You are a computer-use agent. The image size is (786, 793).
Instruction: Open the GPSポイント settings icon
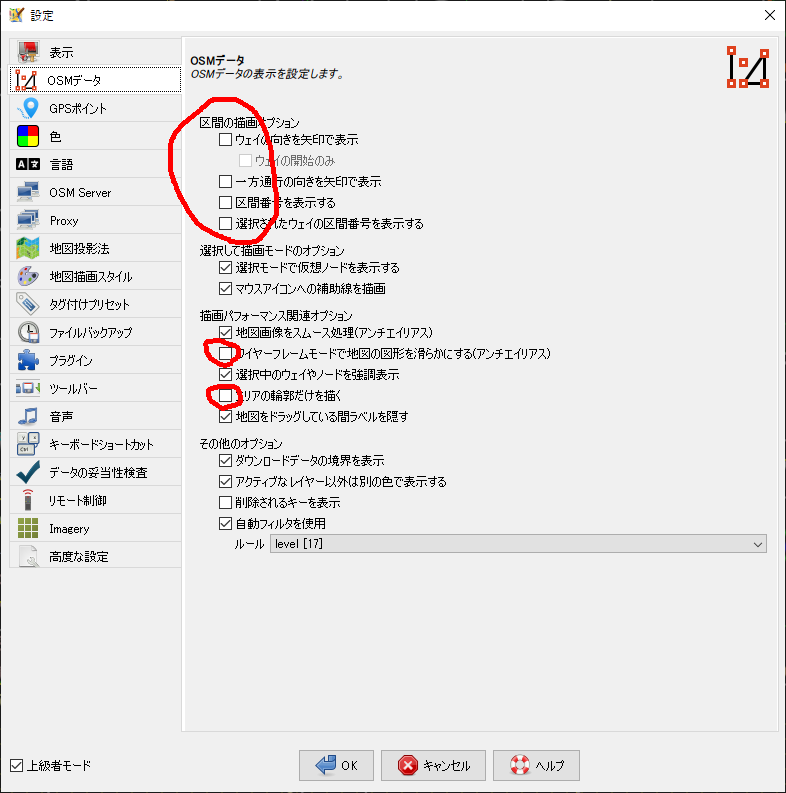pos(28,108)
